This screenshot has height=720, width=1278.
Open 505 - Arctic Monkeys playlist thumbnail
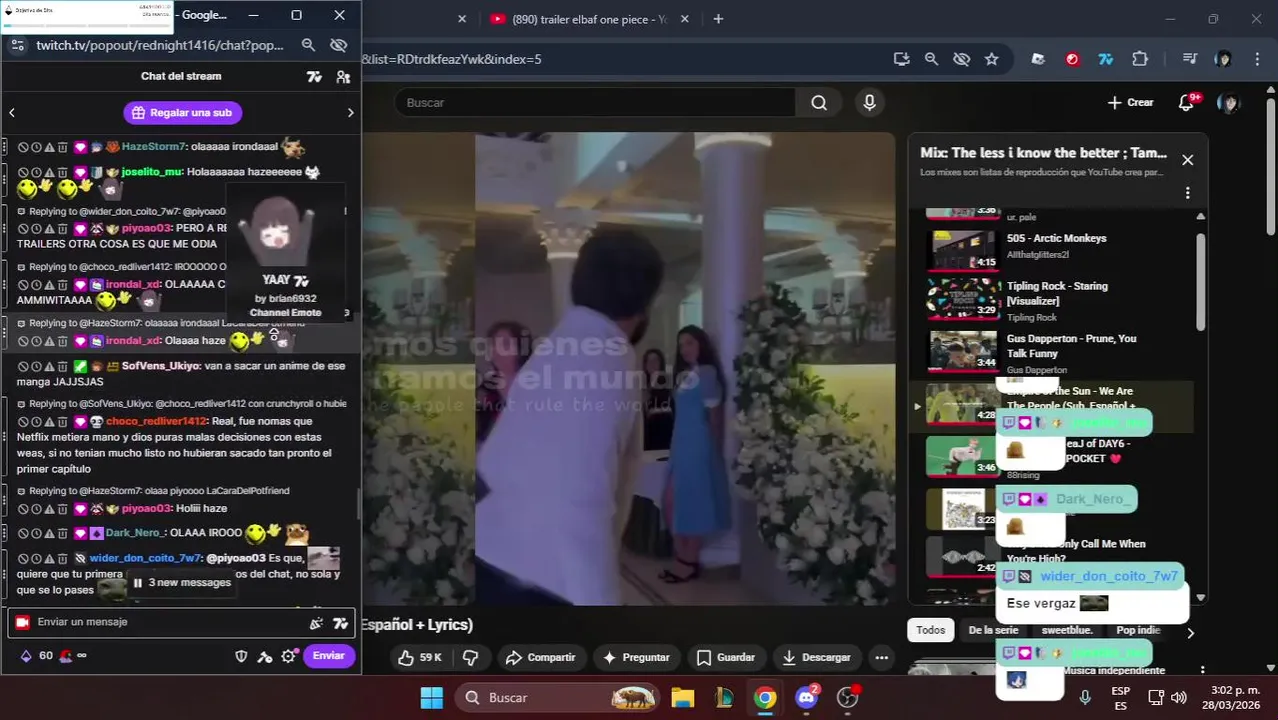(x=963, y=250)
